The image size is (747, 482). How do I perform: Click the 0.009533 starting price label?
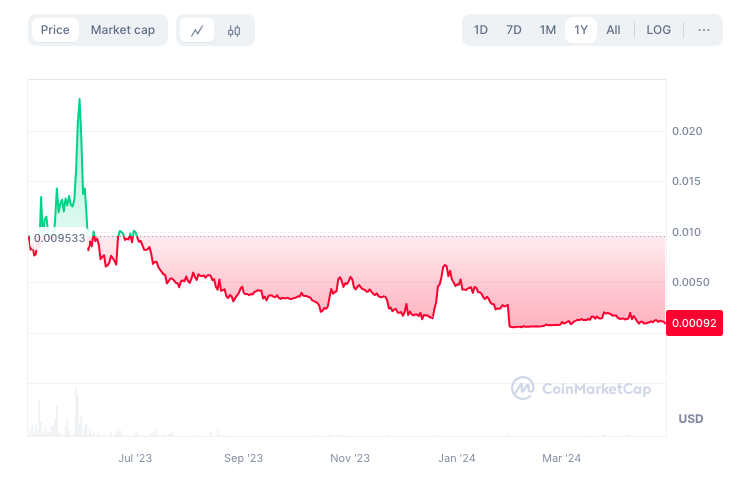point(59,239)
